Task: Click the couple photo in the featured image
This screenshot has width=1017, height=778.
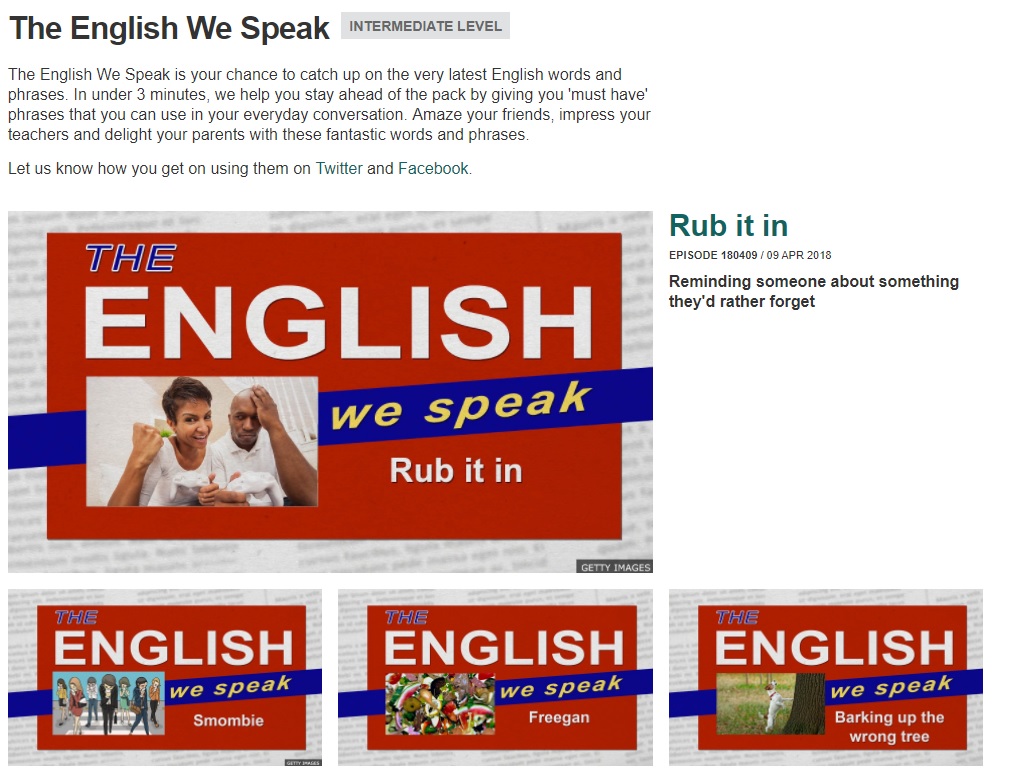Action: [x=202, y=441]
